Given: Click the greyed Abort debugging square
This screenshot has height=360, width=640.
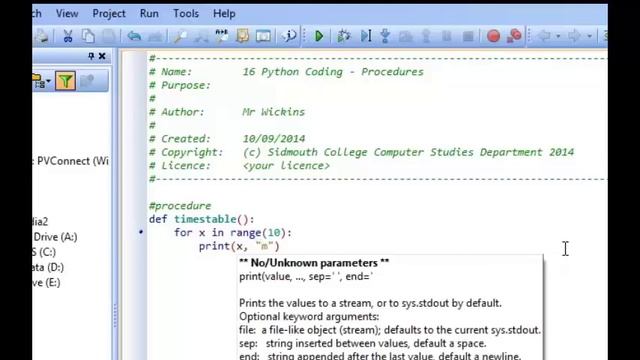Looking at the screenshot, I should click(x=468, y=36).
